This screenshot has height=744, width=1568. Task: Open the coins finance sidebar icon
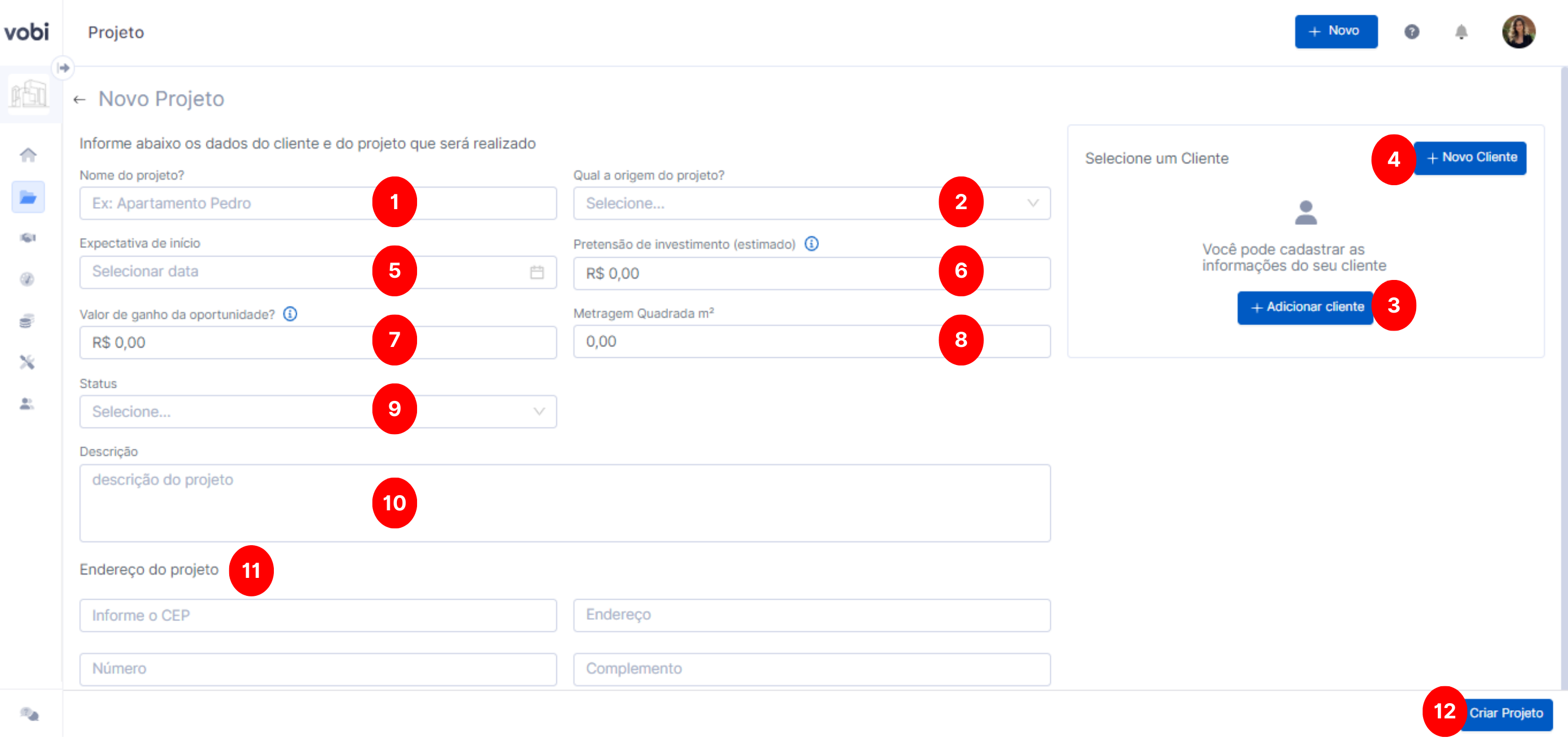[x=27, y=321]
